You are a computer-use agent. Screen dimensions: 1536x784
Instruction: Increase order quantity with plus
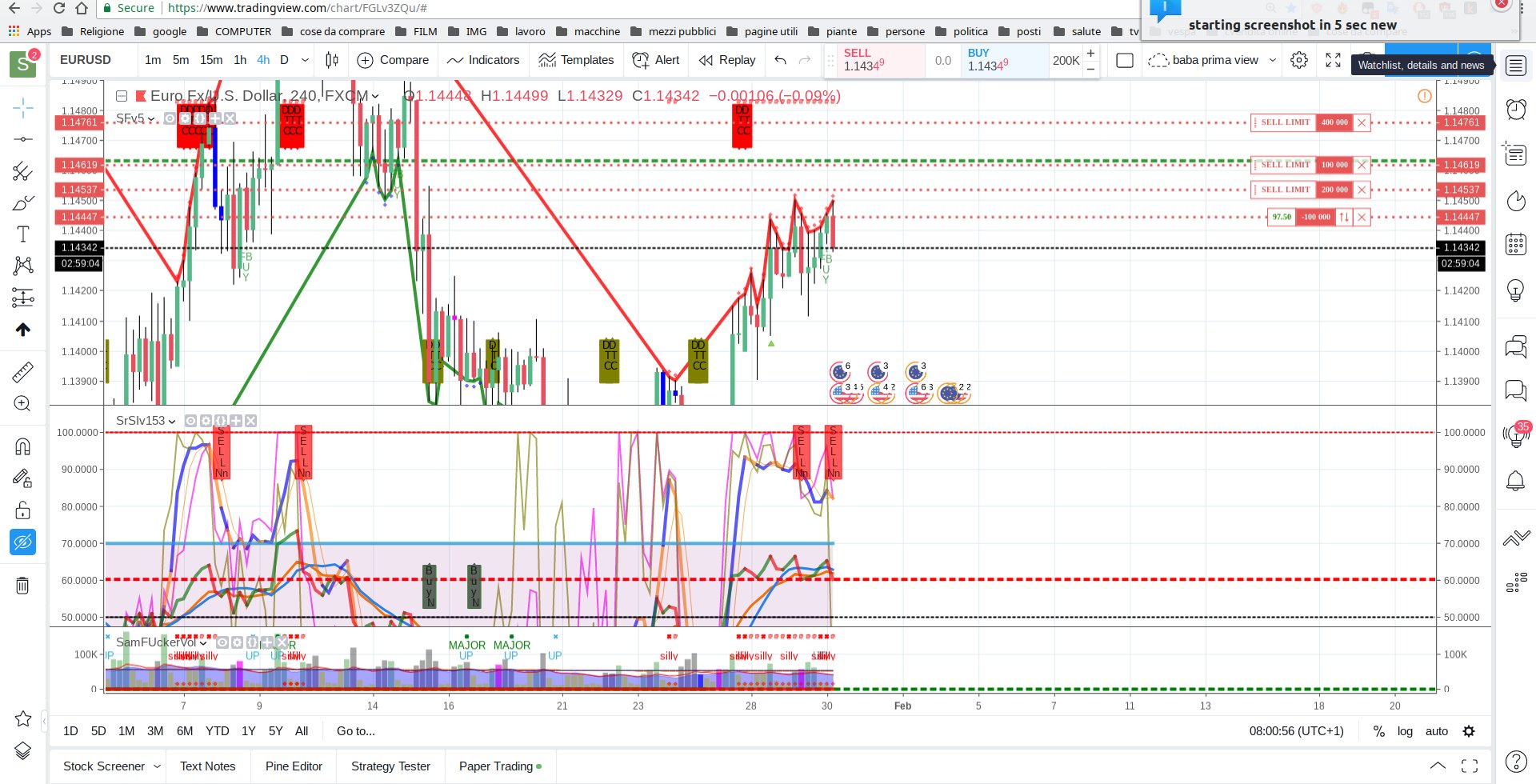tap(1090, 53)
